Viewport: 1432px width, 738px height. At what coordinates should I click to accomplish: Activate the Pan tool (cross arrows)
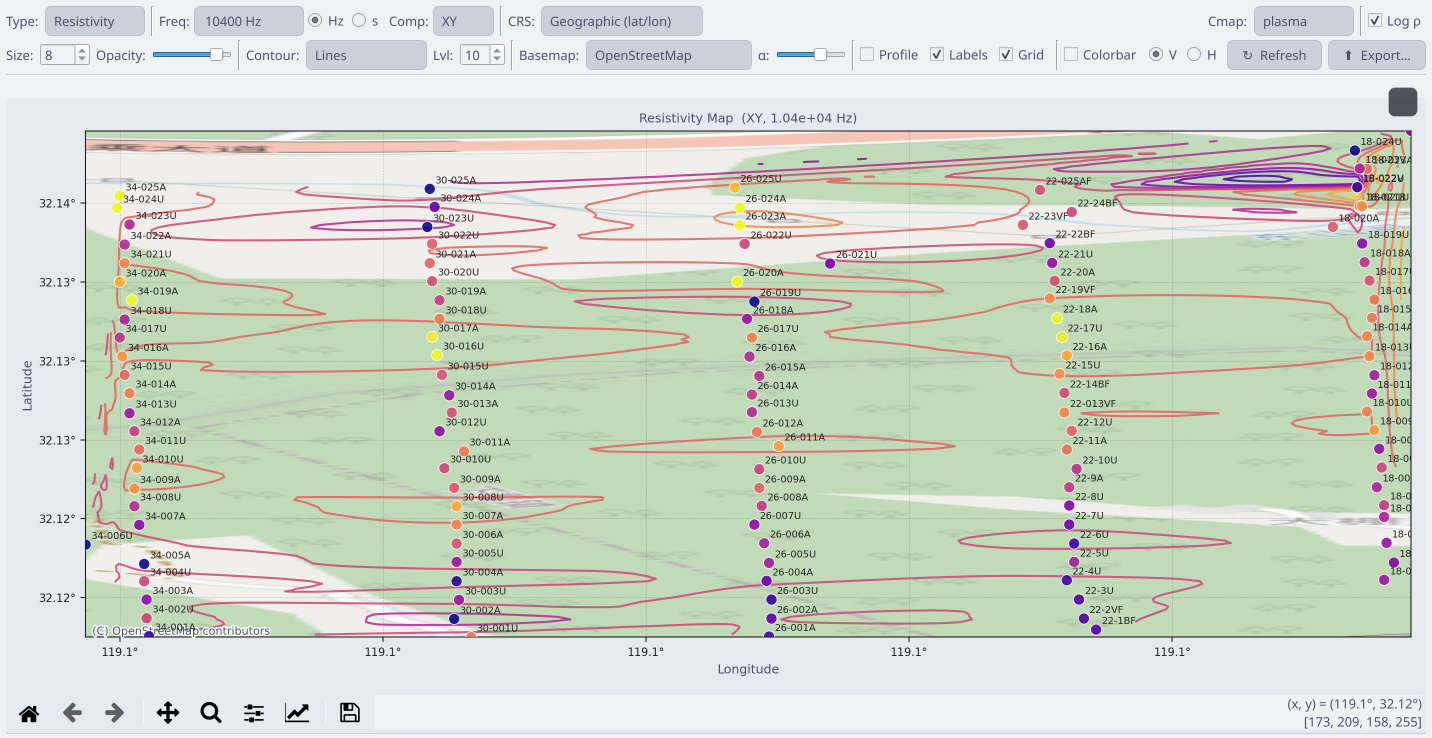coord(168,713)
